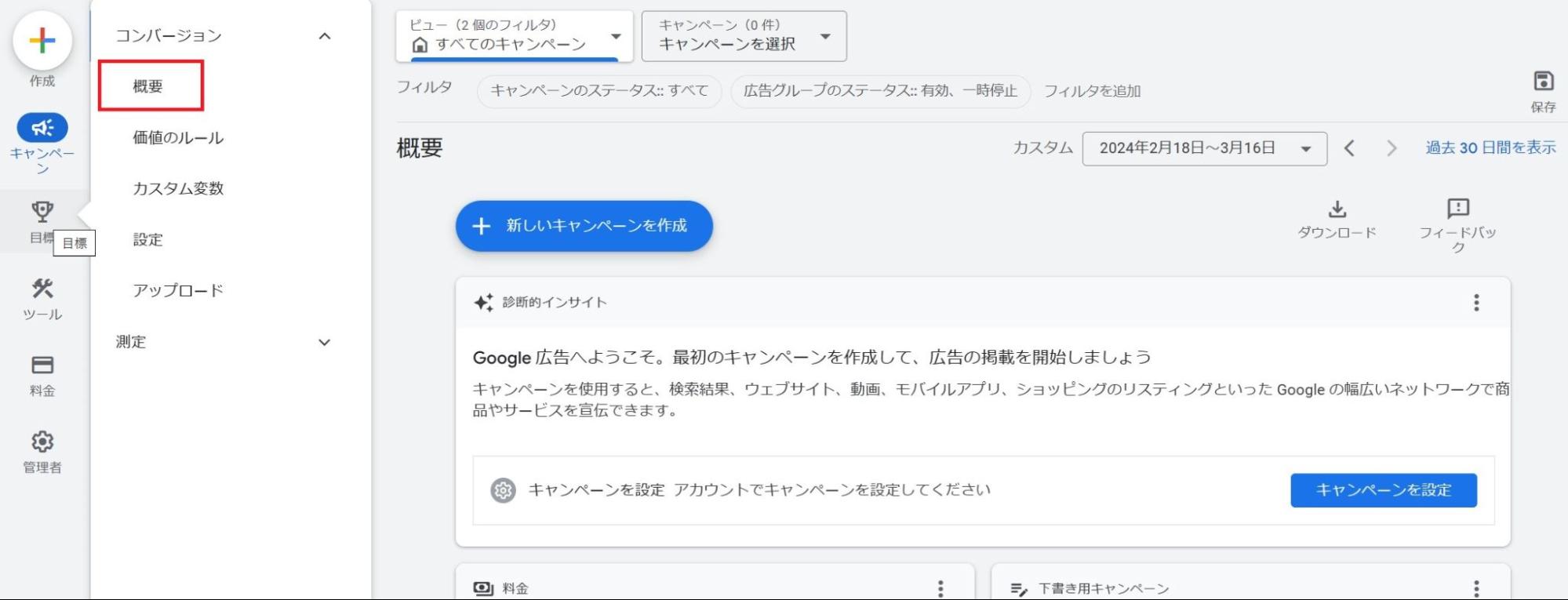Expand the 測定 section
1568x600 pixels.
(325, 342)
